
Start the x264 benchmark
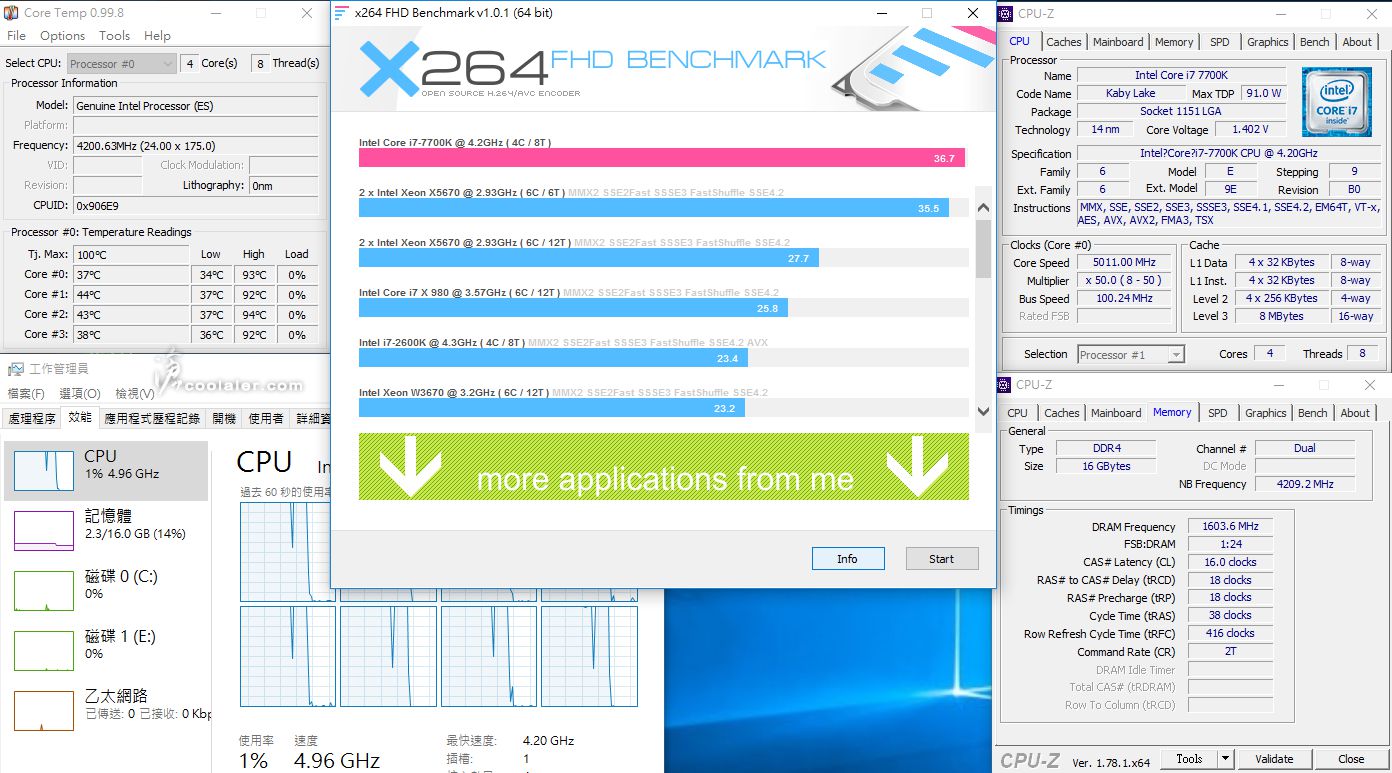click(941, 559)
